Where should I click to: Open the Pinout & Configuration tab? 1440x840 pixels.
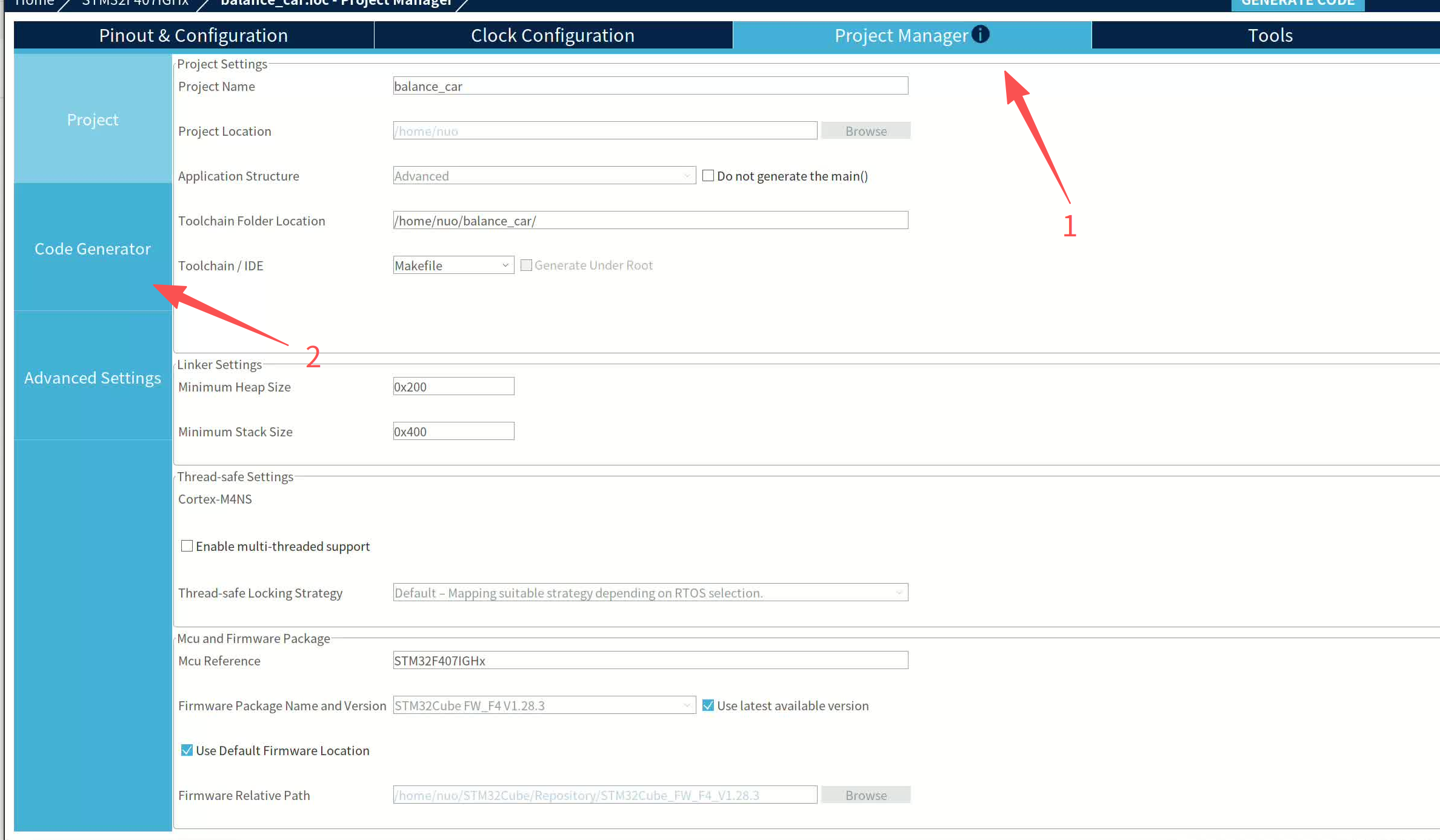193,35
